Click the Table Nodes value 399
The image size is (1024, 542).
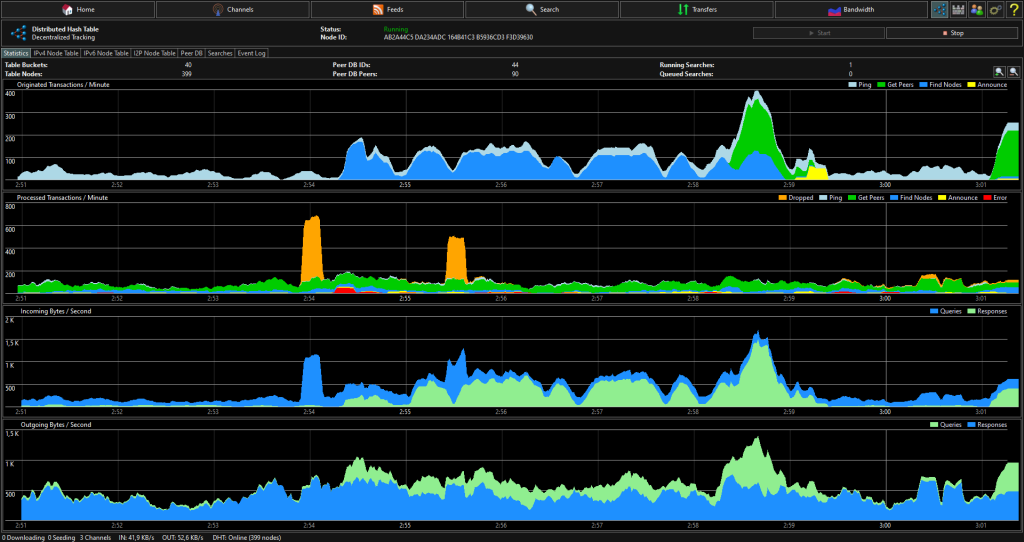click(x=187, y=74)
